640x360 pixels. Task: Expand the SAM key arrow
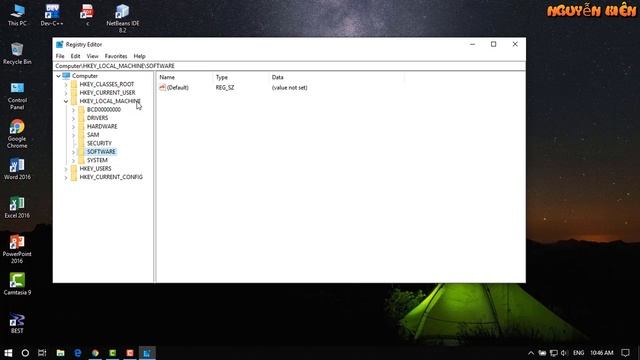[x=73, y=135]
